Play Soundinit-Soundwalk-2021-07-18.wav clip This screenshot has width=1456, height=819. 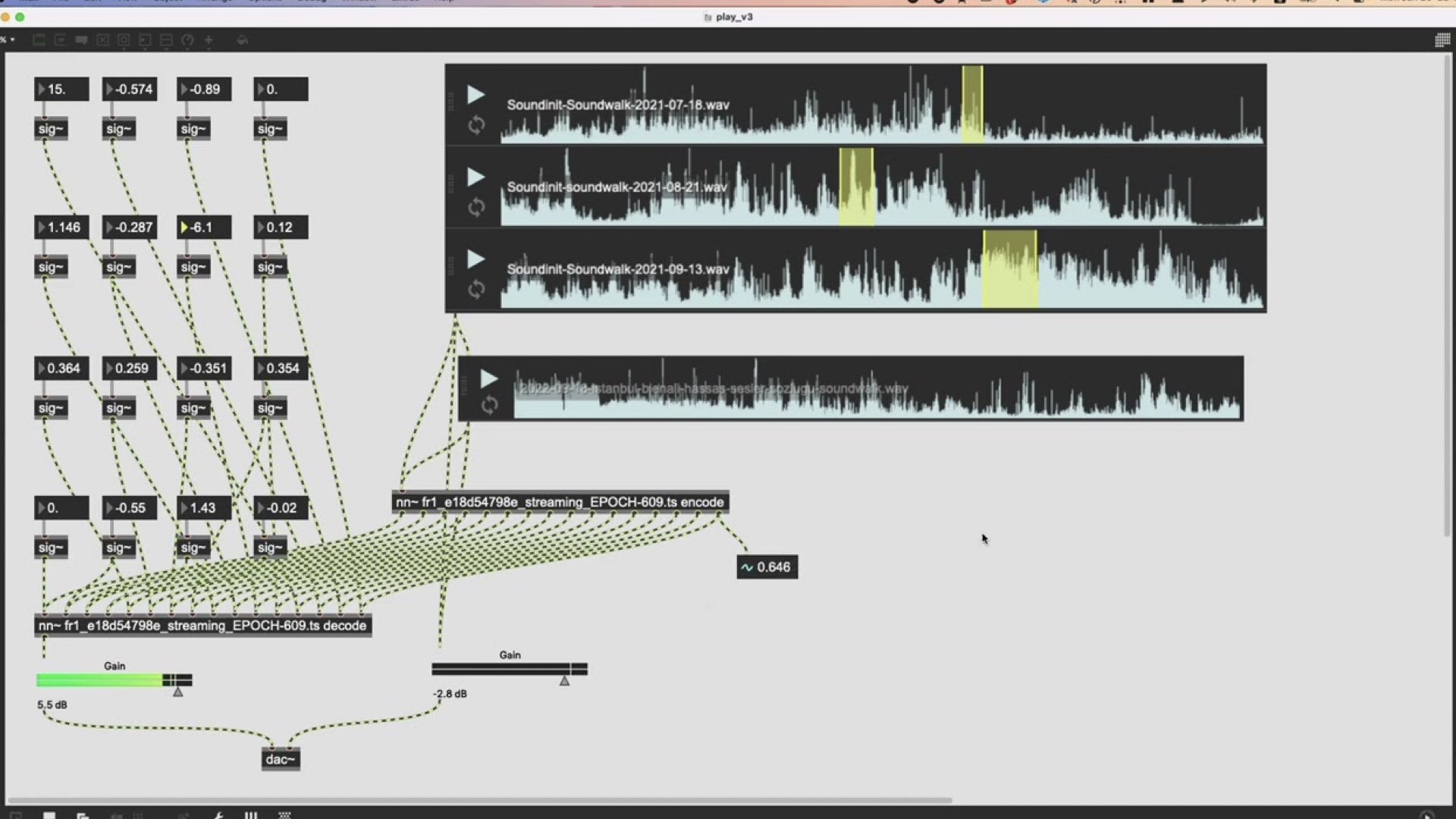point(475,95)
